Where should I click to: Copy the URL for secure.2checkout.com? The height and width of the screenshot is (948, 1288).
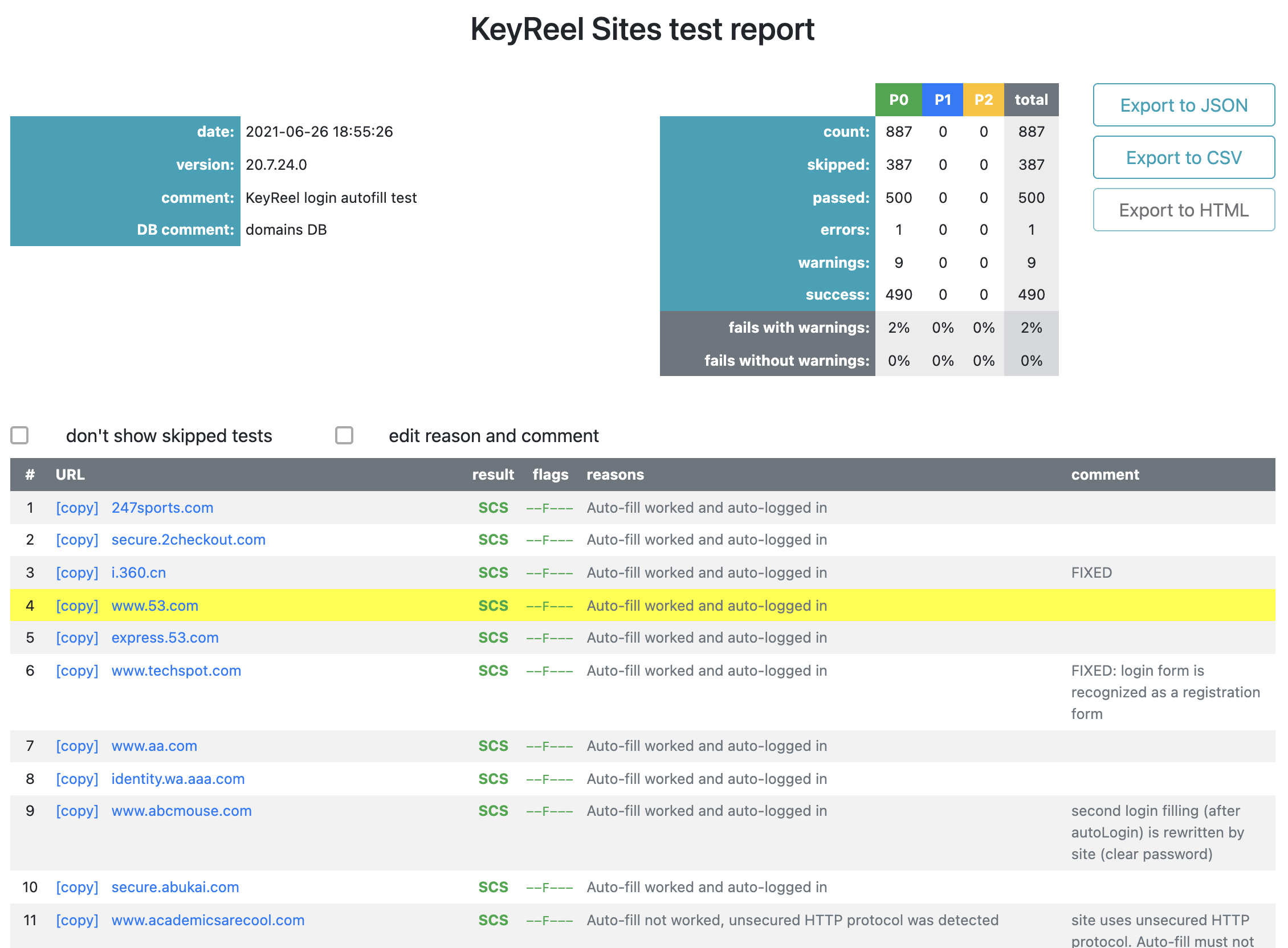point(77,540)
